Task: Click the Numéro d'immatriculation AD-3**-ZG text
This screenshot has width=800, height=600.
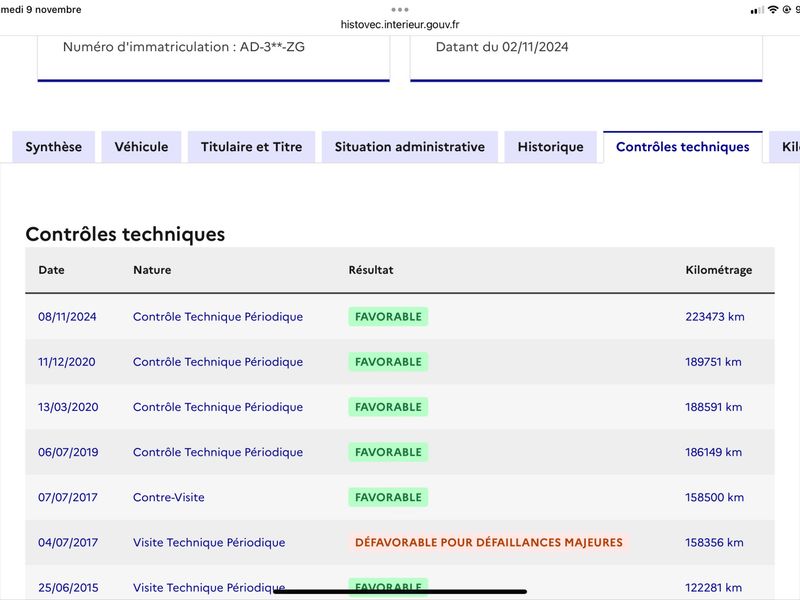Action: [x=184, y=47]
